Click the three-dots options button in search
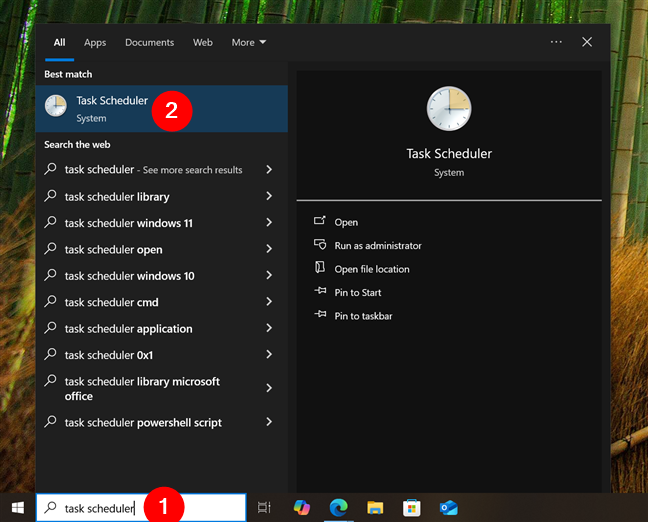 pos(556,42)
